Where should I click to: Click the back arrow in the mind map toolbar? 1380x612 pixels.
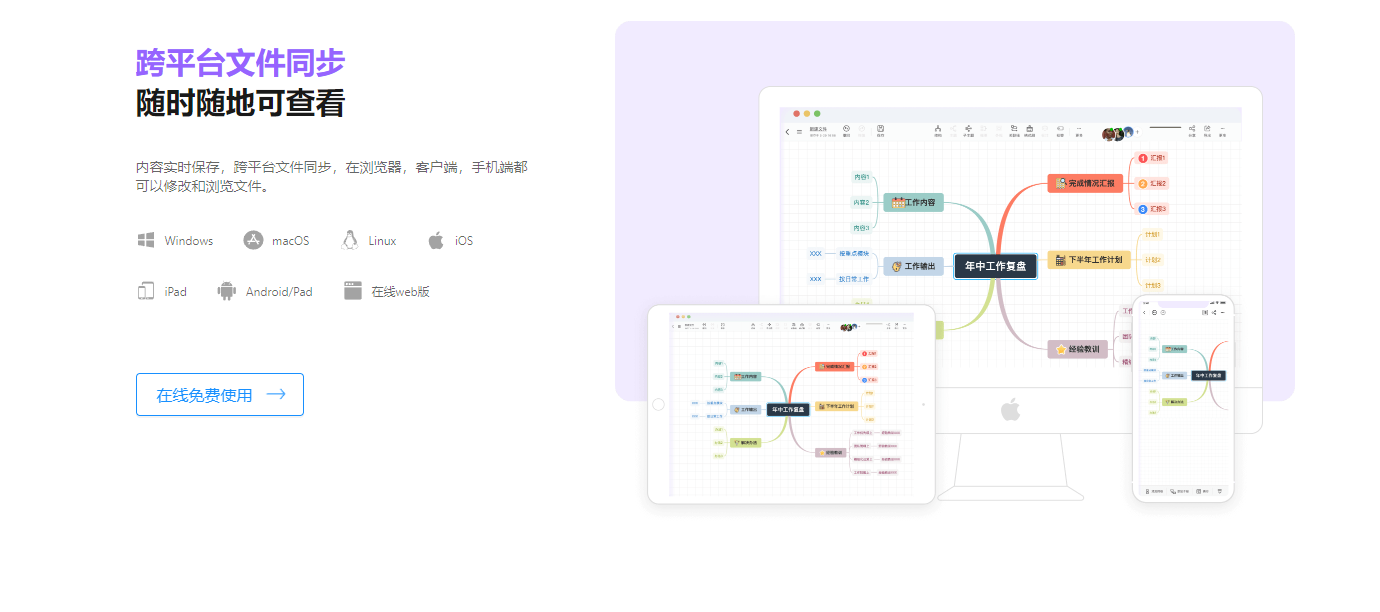pos(787,130)
